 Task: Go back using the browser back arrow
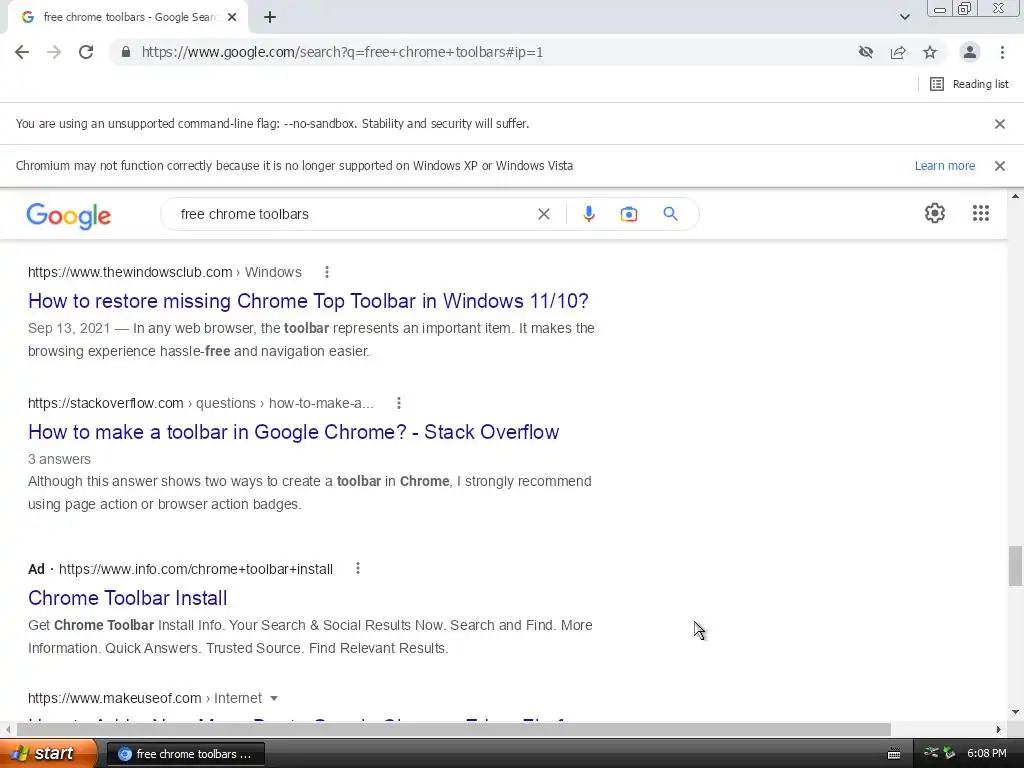[x=22, y=52]
